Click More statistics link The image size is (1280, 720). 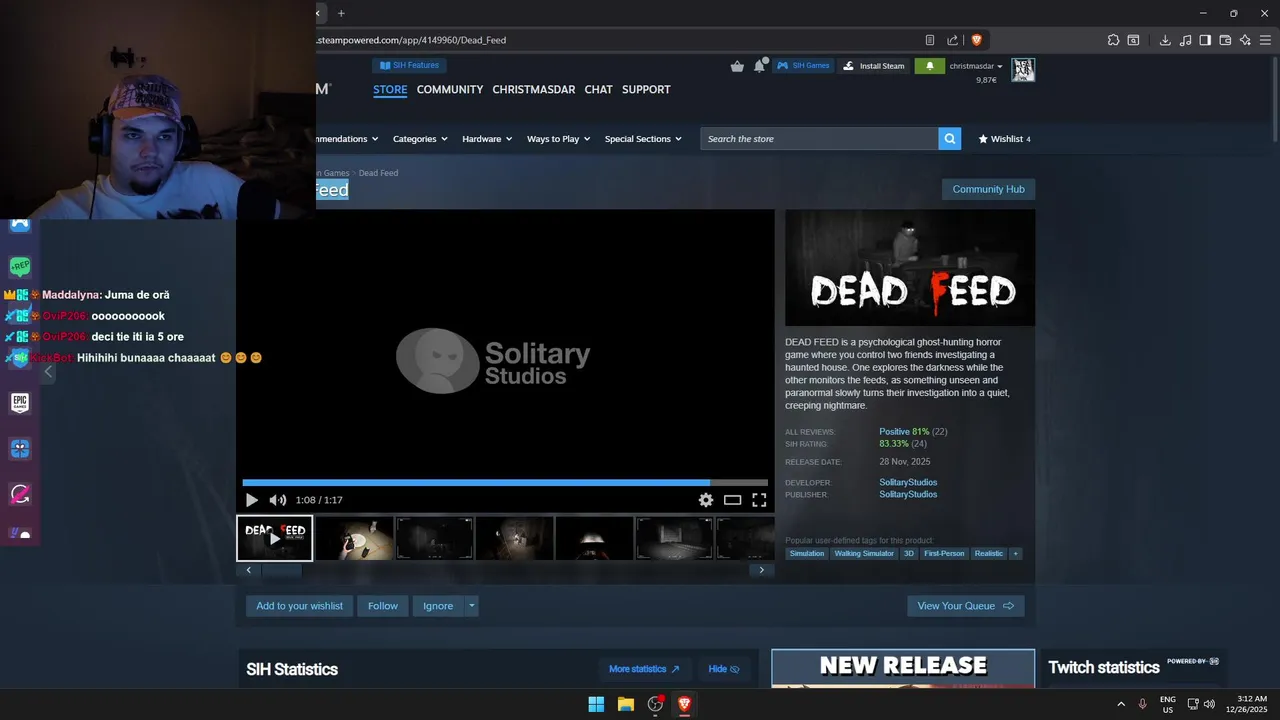pyautogui.click(x=644, y=669)
